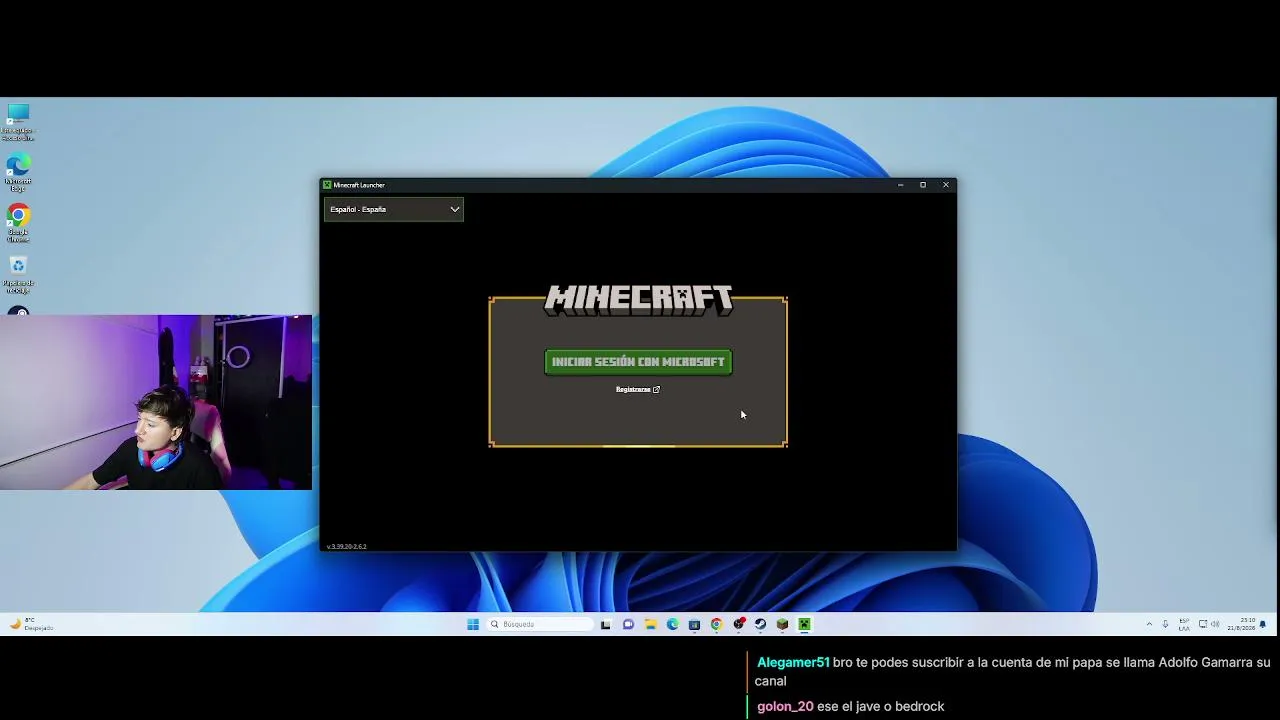This screenshot has width=1280, height=720.
Task: Open Steam from the taskbar
Action: (x=760, y=624)
